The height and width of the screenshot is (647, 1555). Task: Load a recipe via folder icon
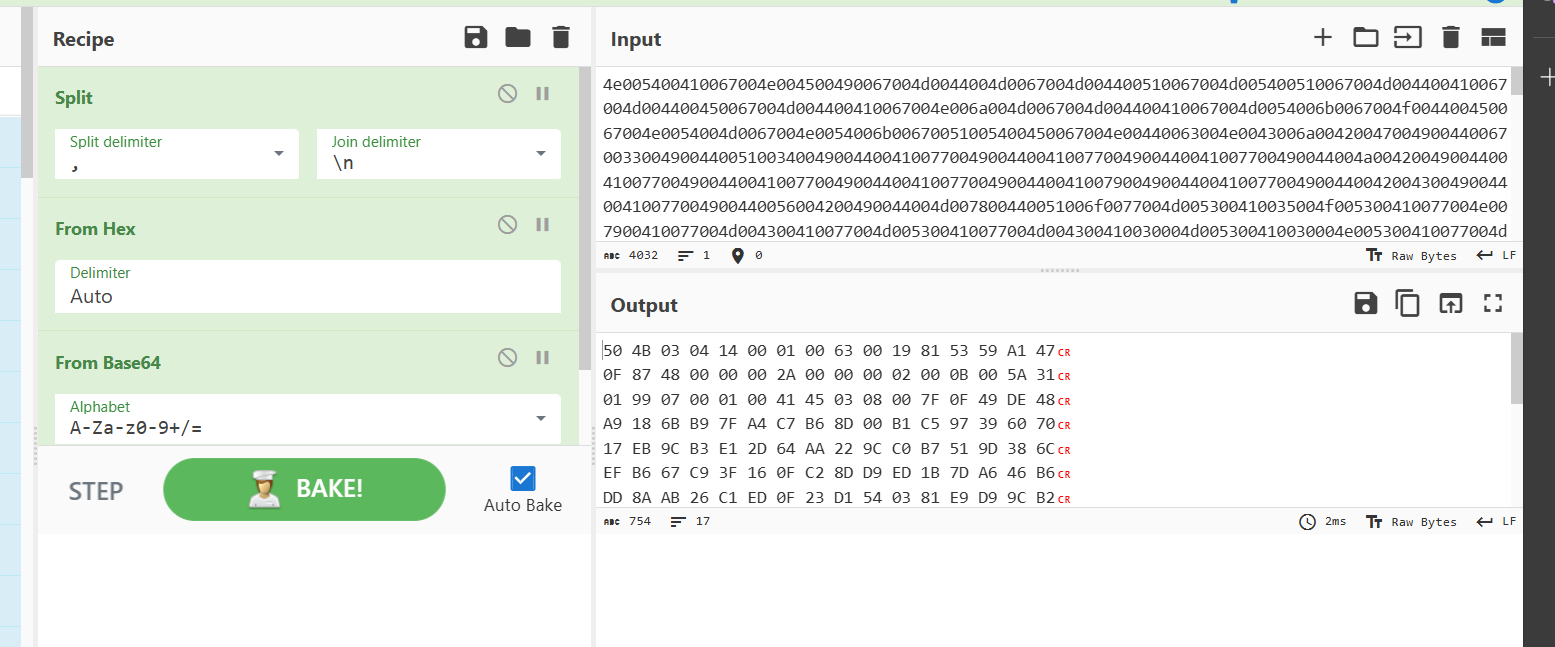tap(518, 38)
